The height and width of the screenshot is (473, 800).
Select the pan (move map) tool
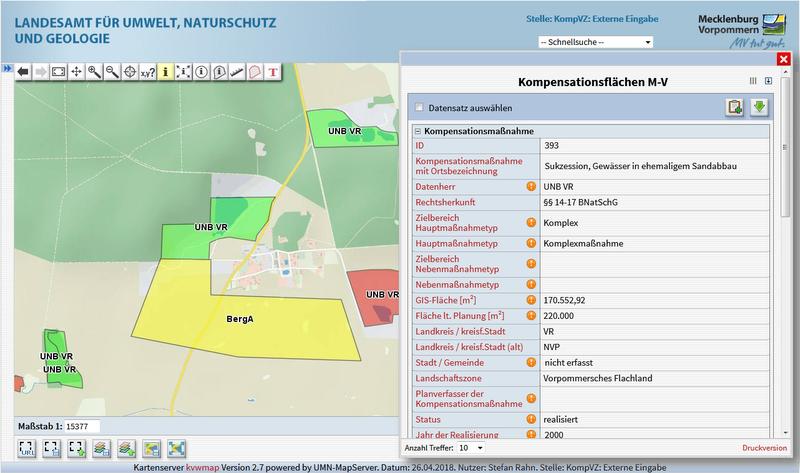point(76,72)
